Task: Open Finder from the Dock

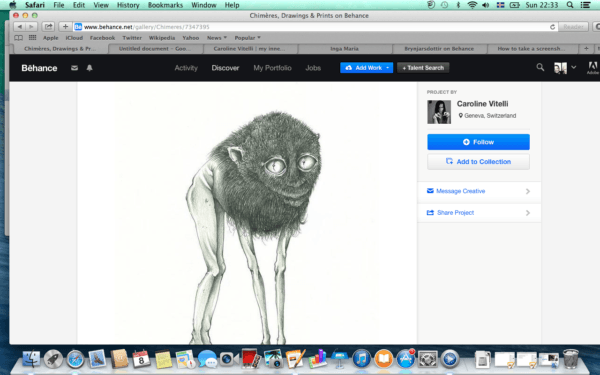Action: click(x=31, y=359)
